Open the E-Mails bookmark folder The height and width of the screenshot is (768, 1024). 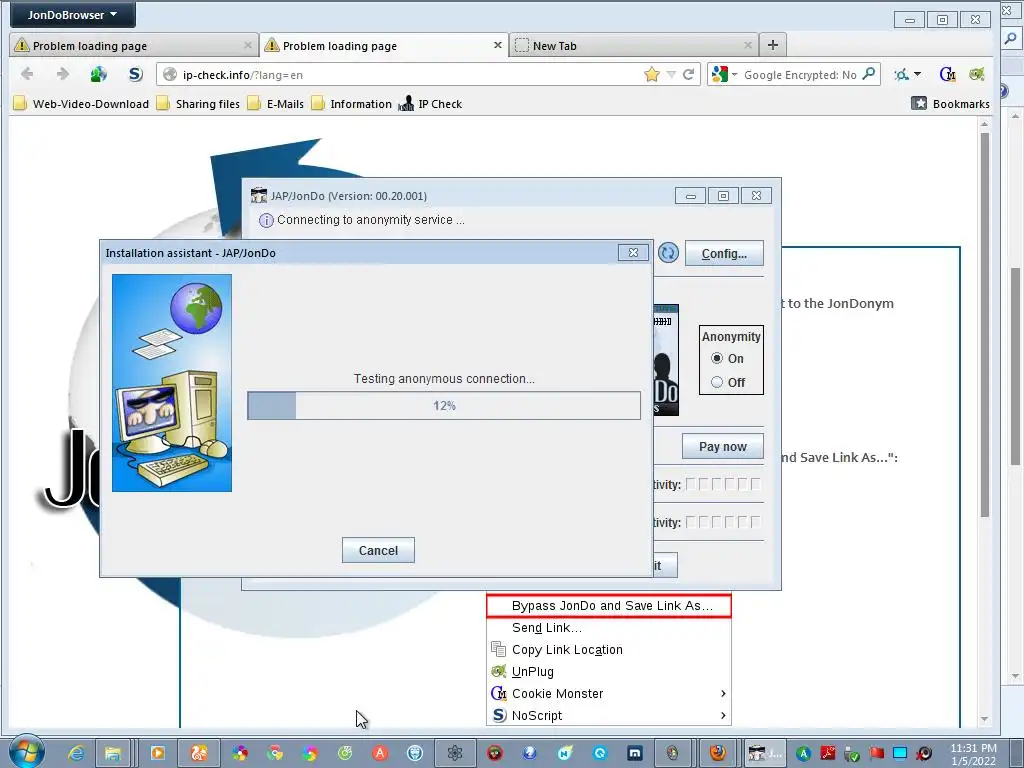click(276, 104)
